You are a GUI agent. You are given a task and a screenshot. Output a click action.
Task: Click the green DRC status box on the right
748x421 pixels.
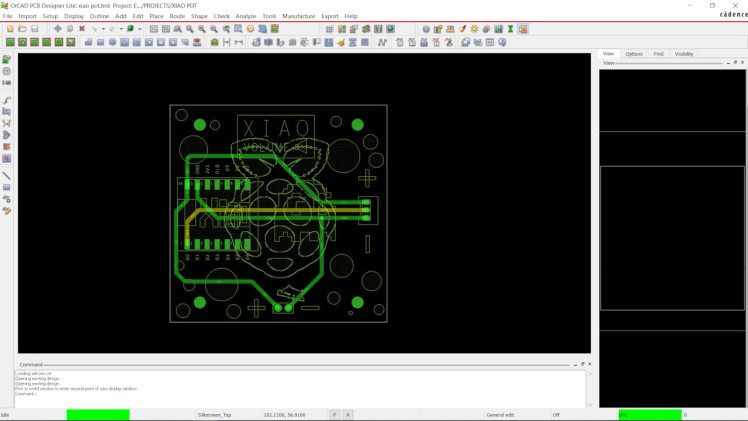pyautogui.click(x=650, y=414)
